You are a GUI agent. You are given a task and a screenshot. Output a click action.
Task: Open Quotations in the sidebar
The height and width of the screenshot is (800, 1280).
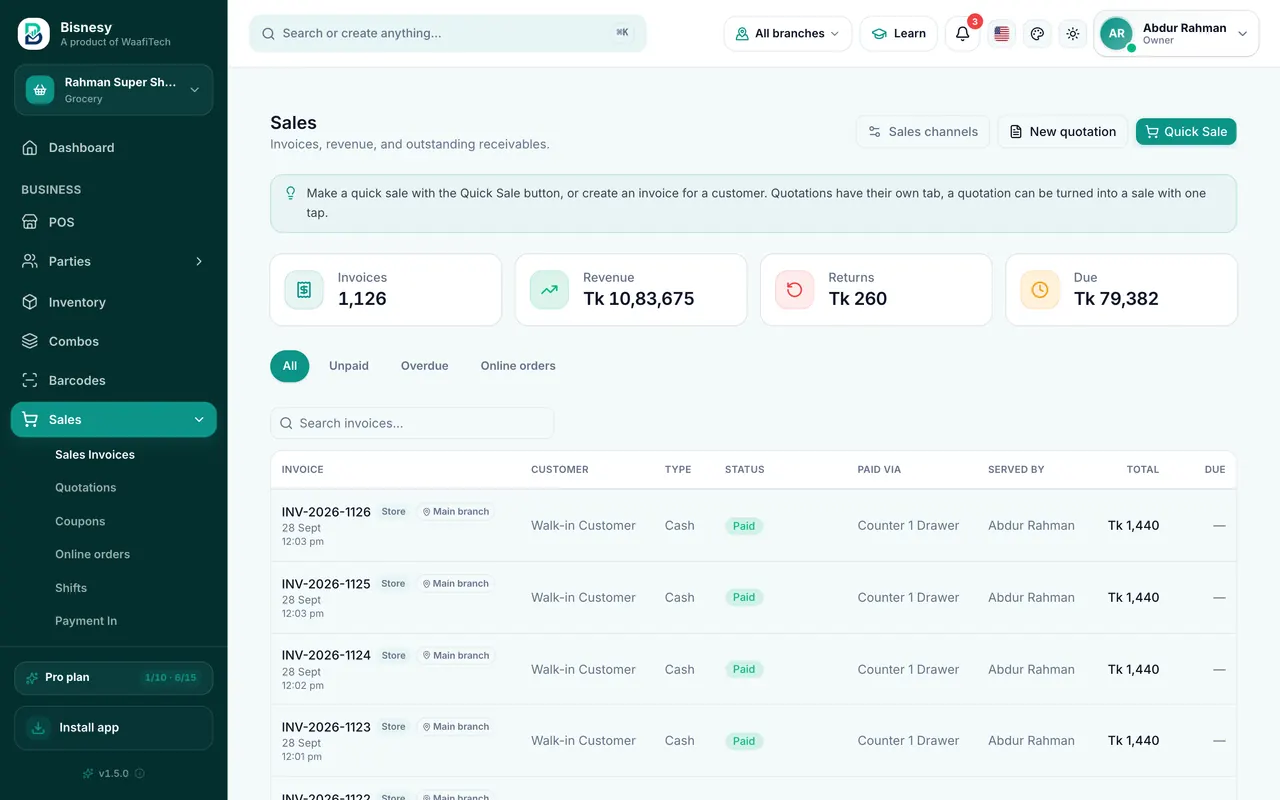pos(86,488)
